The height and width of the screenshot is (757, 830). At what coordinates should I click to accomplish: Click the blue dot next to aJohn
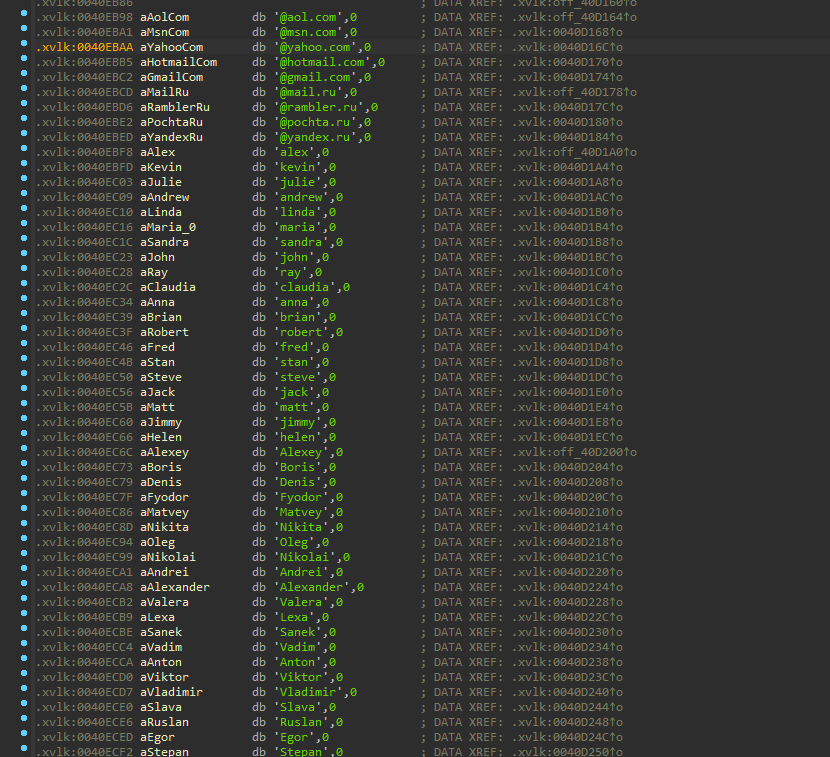[24, 257]
